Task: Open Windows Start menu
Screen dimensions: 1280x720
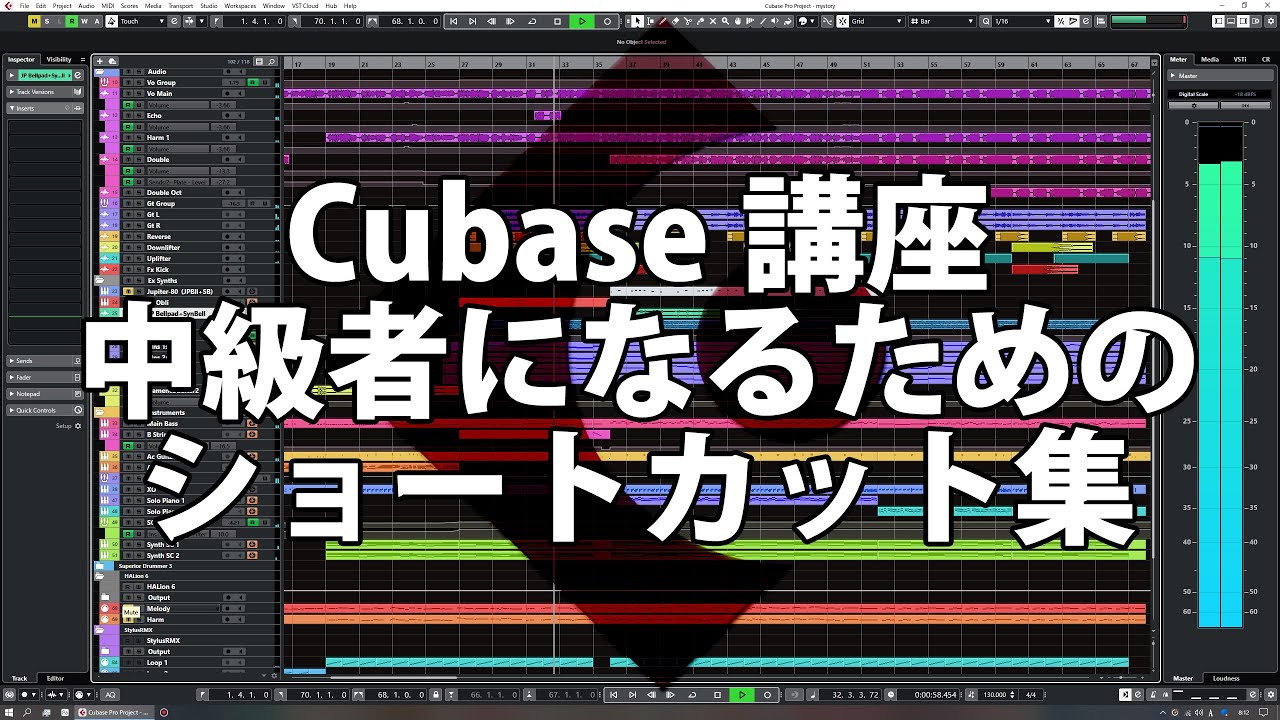Action: tap(9, 712)
